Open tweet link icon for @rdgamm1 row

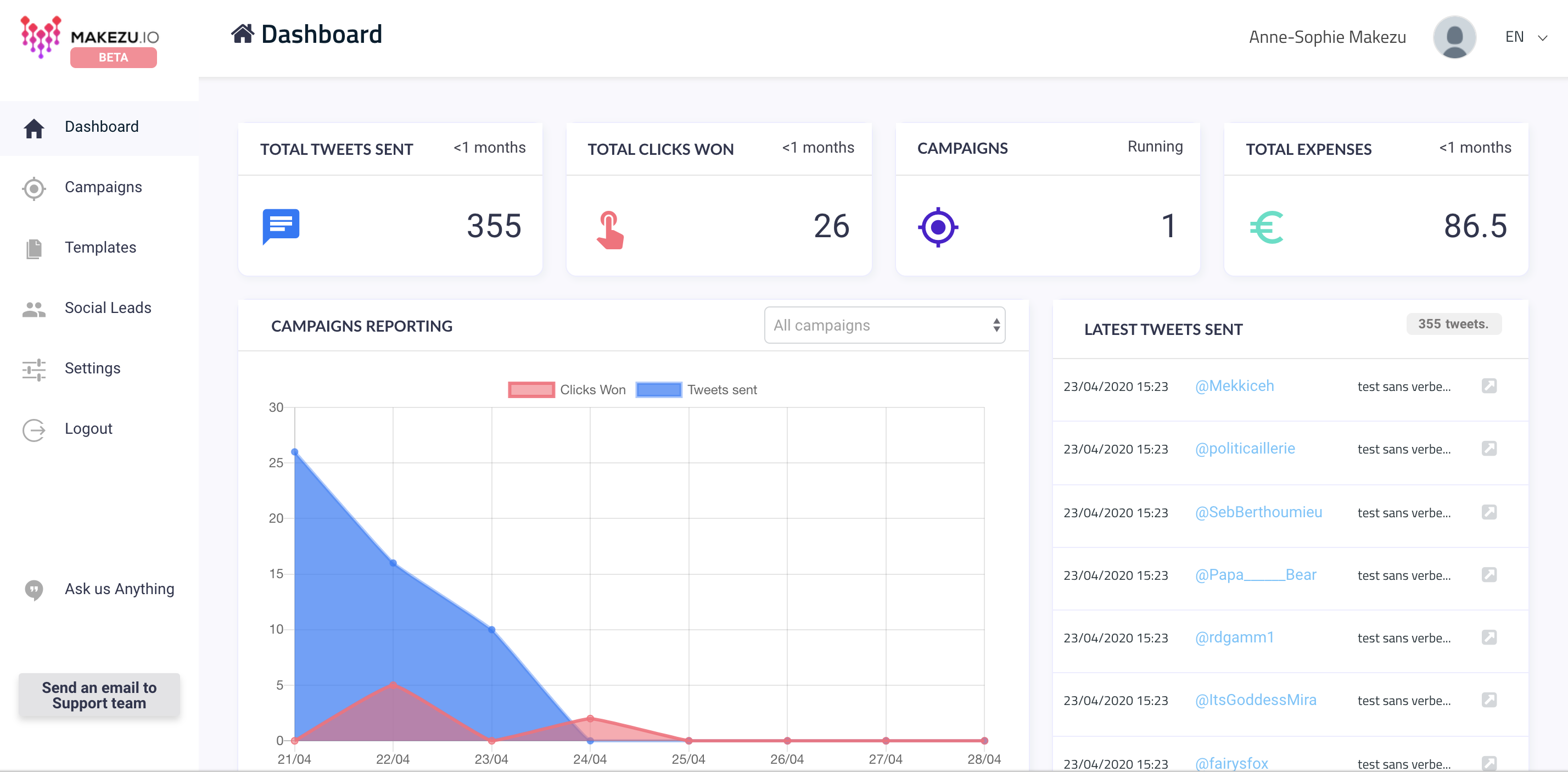tap(1489, 637)
